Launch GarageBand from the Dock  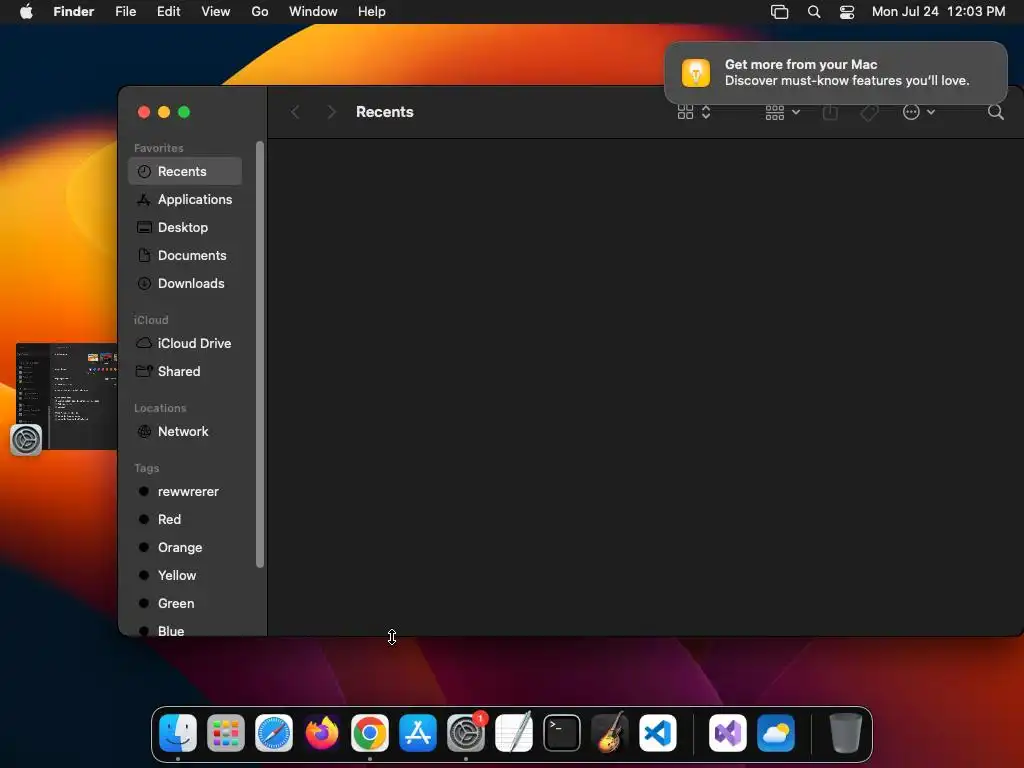click(610, 733)
